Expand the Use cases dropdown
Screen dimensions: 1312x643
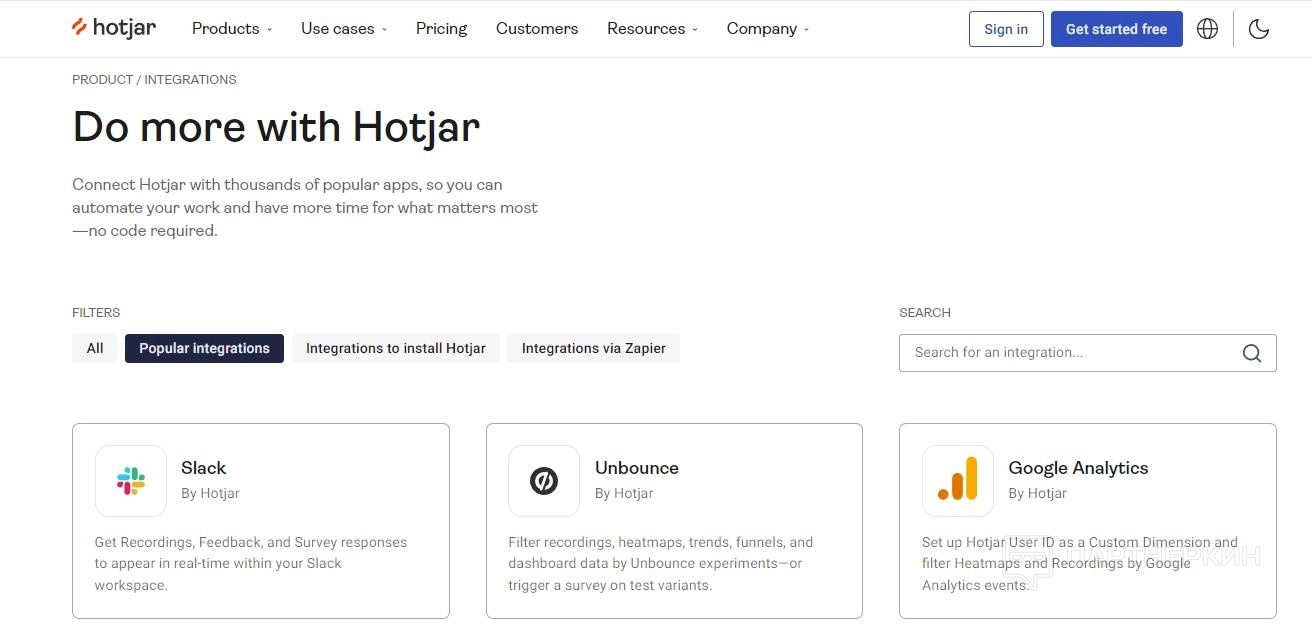(x=344, y=29)
